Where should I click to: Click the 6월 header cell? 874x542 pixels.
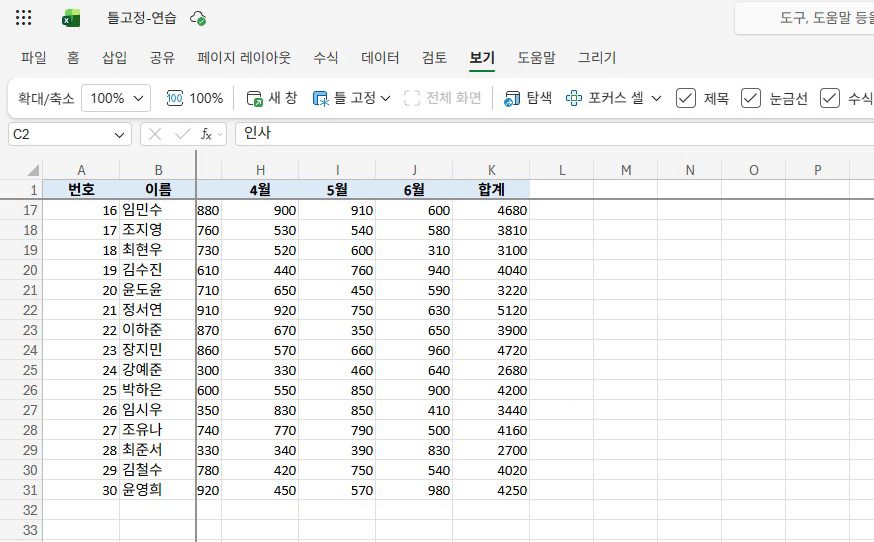[414, 190]
